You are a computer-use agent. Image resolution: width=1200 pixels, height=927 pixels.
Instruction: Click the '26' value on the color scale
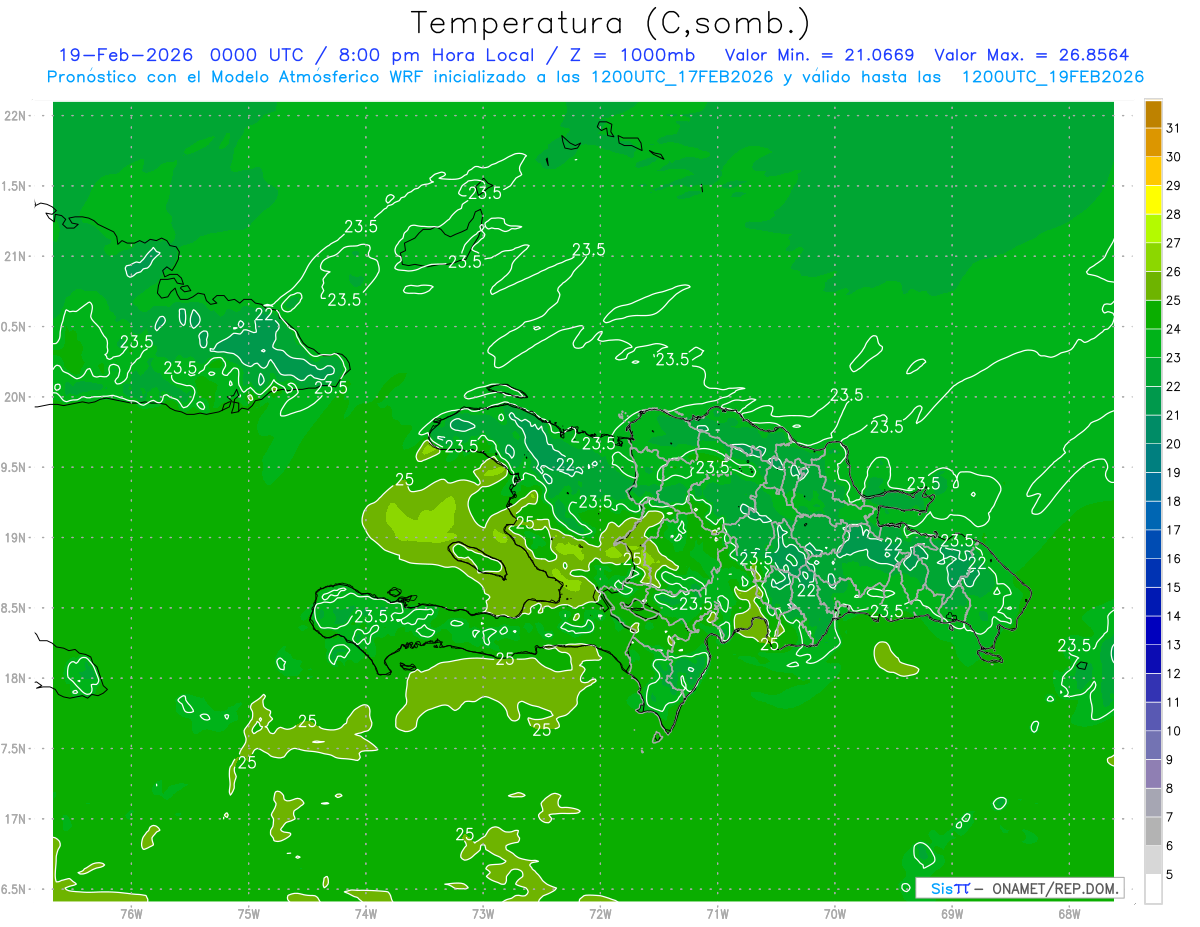click(1174, 272)
